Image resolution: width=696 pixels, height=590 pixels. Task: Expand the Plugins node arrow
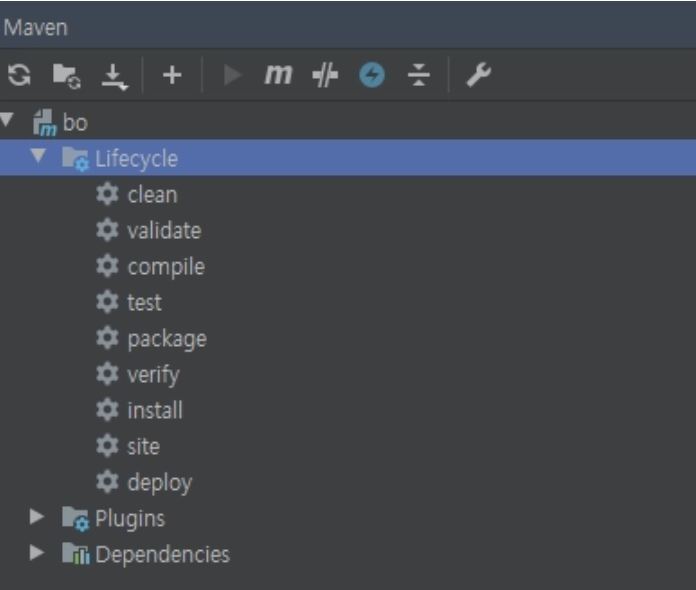(x=37, y=516)
